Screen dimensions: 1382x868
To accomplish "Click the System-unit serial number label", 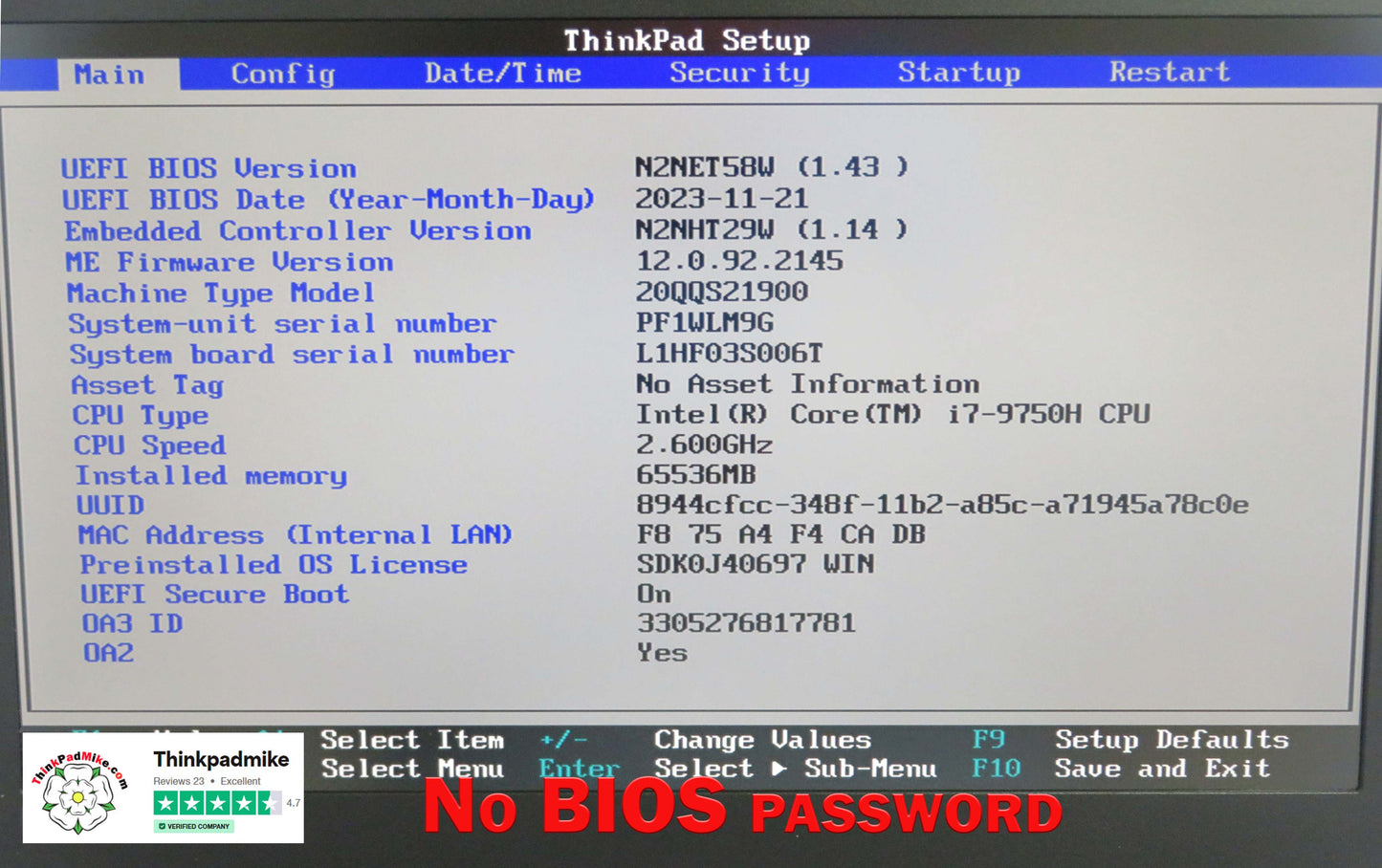I will coord(282,324).
